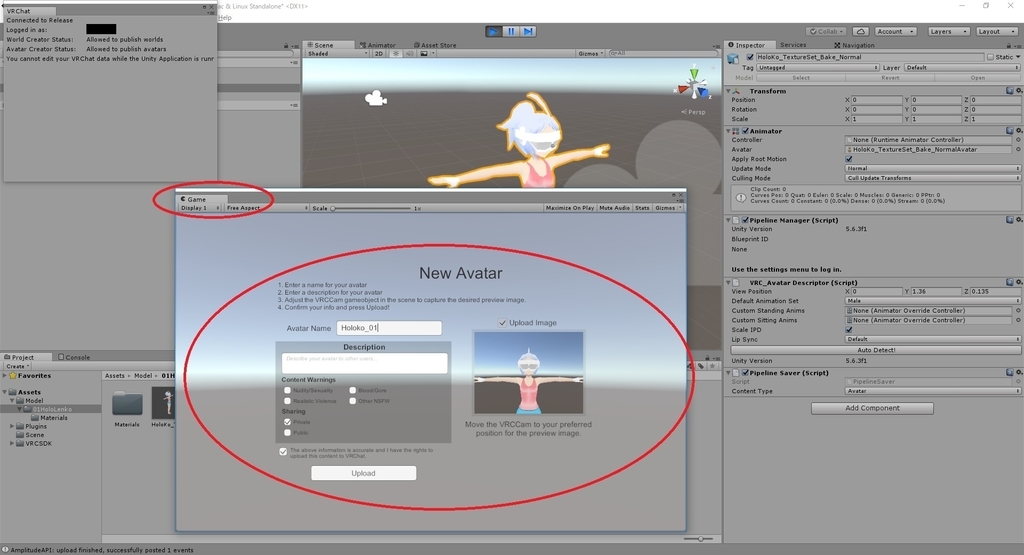
Task: Click the Animator component gear settings icon
Action: [1019, 131]
